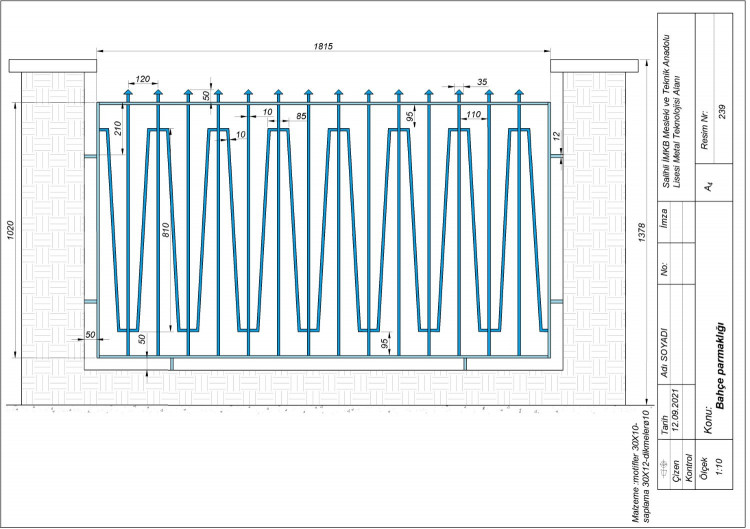Select the 210 vertical dimension
Image resolution: width=750 pixels, height=529 pixels.
coord(117,127)
